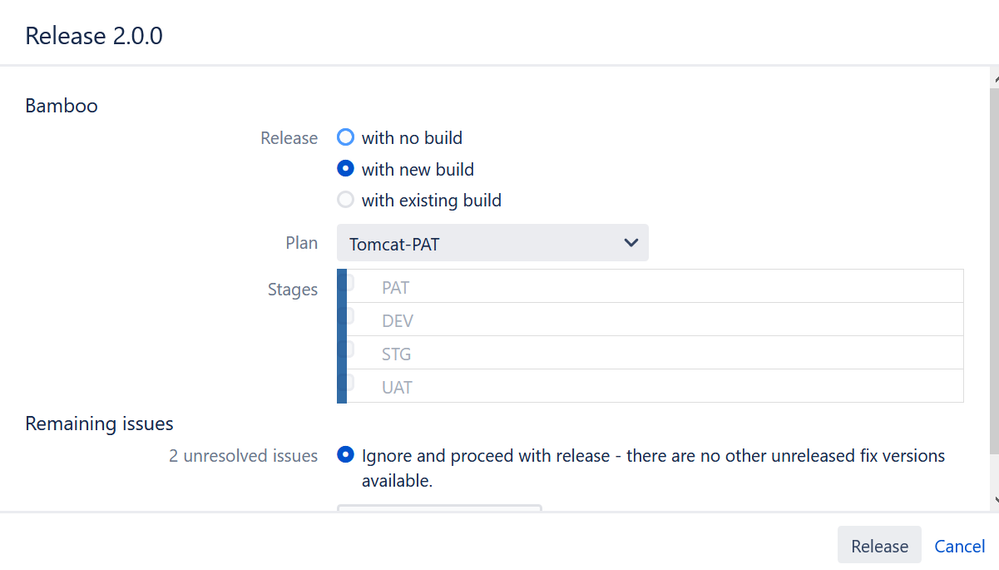This screenshot has width=999, height=570.
Task: Tick the PAT stage checkbox
Action: pos(349,281)
